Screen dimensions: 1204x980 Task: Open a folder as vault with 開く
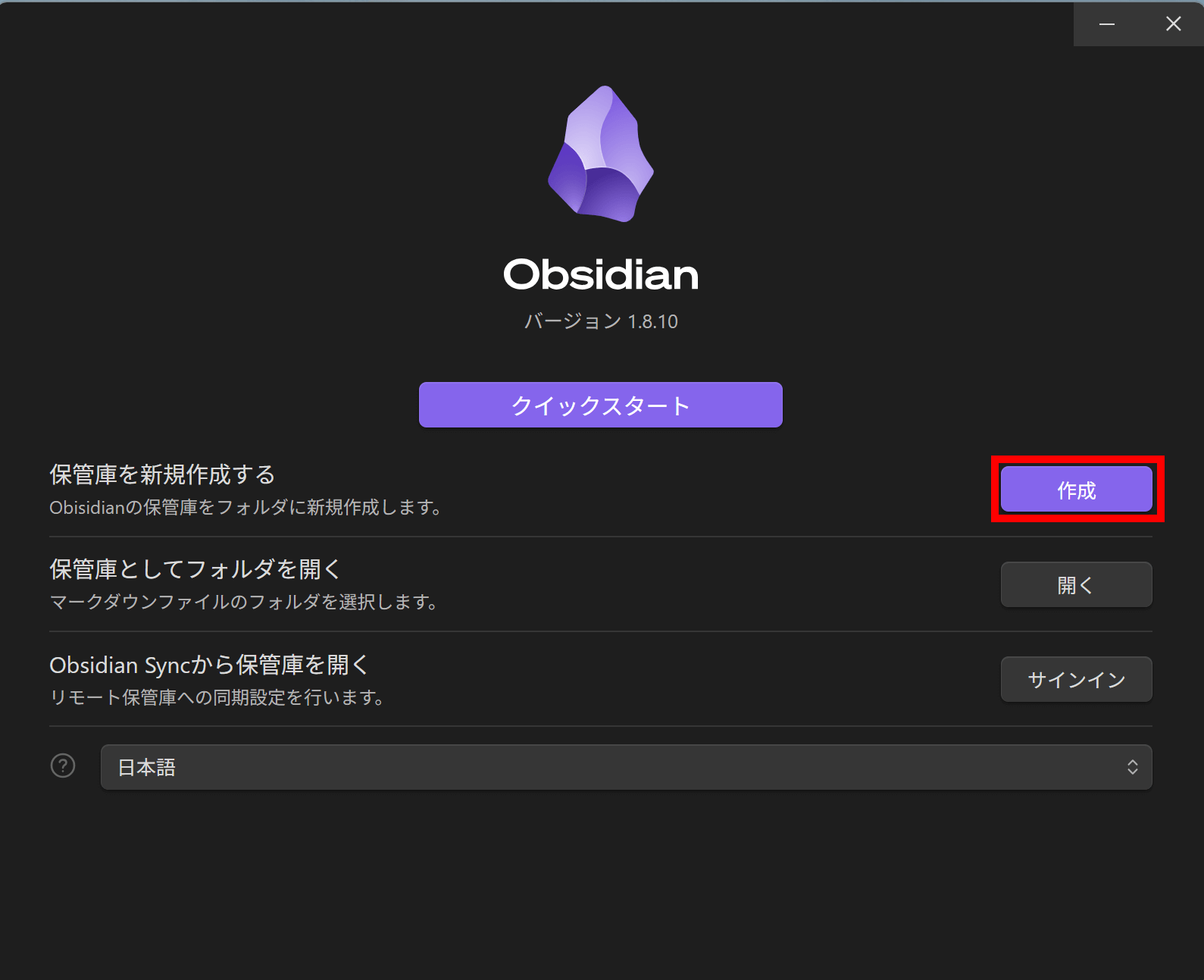1077,584
